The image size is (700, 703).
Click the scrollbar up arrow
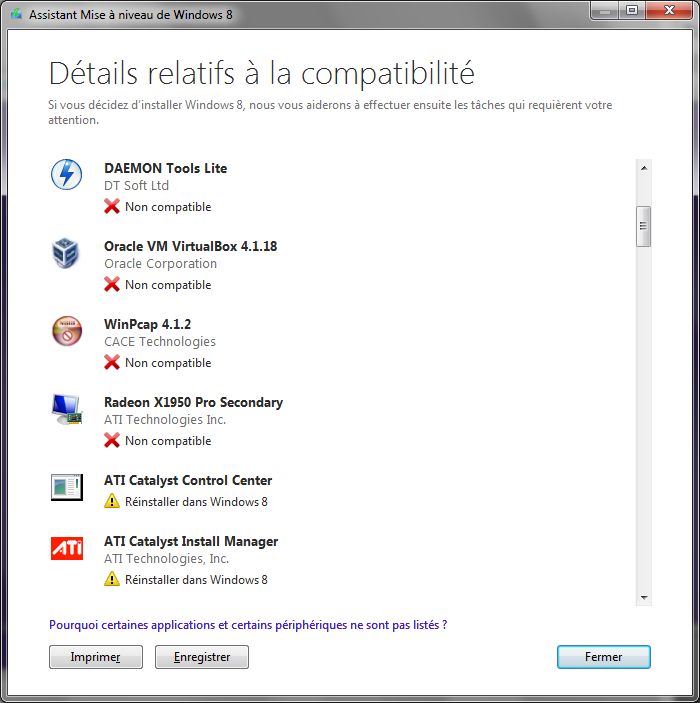pos(644,168)
